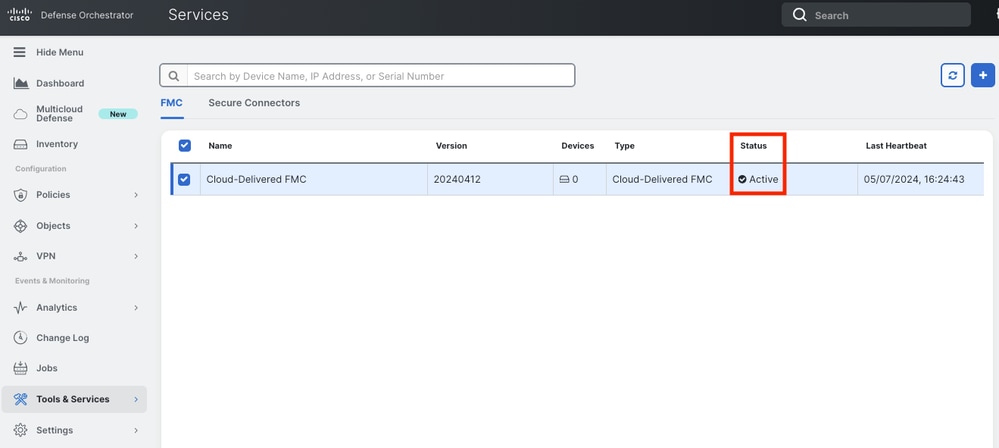Screen dimensions: 999x448
Task: Click the refresh services button
Action: point(952,75)
